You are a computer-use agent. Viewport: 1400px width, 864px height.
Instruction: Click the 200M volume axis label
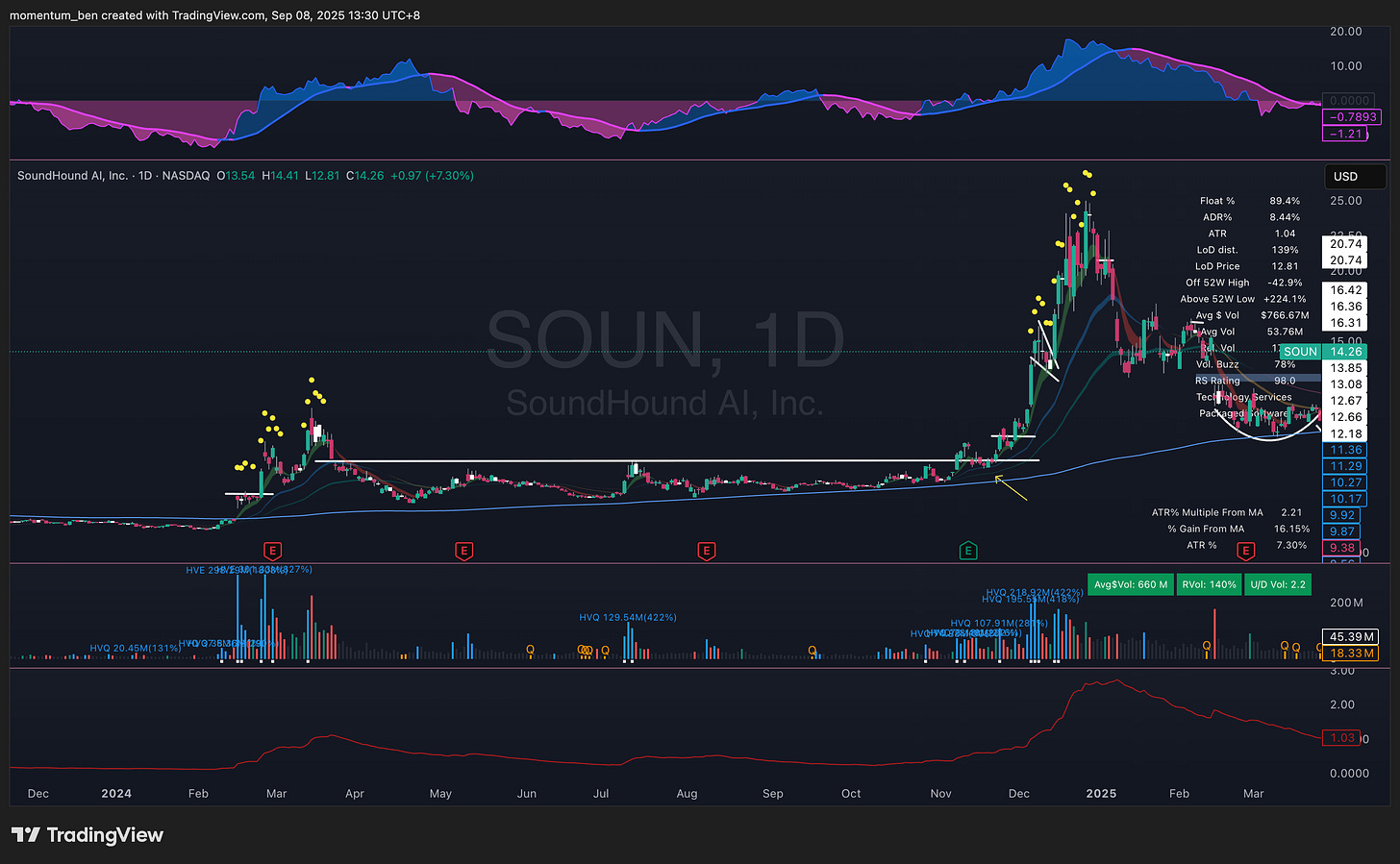[x=1346, y=603]
